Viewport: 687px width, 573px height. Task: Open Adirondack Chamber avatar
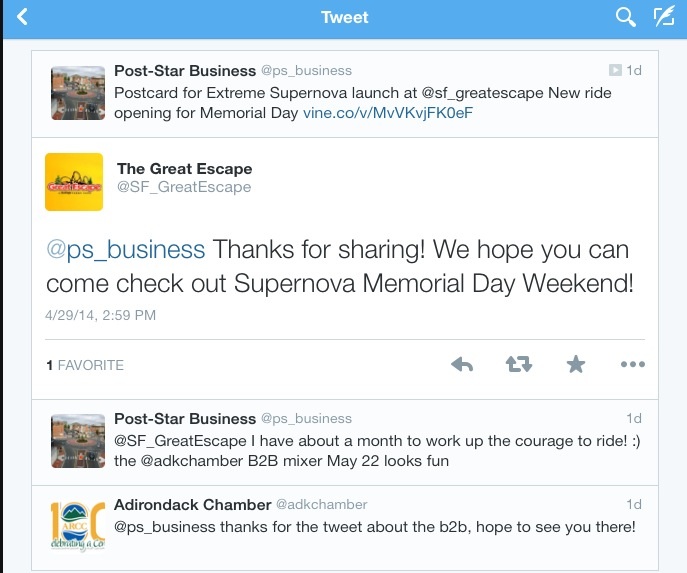pyautogui.click(x=76, y=525)
